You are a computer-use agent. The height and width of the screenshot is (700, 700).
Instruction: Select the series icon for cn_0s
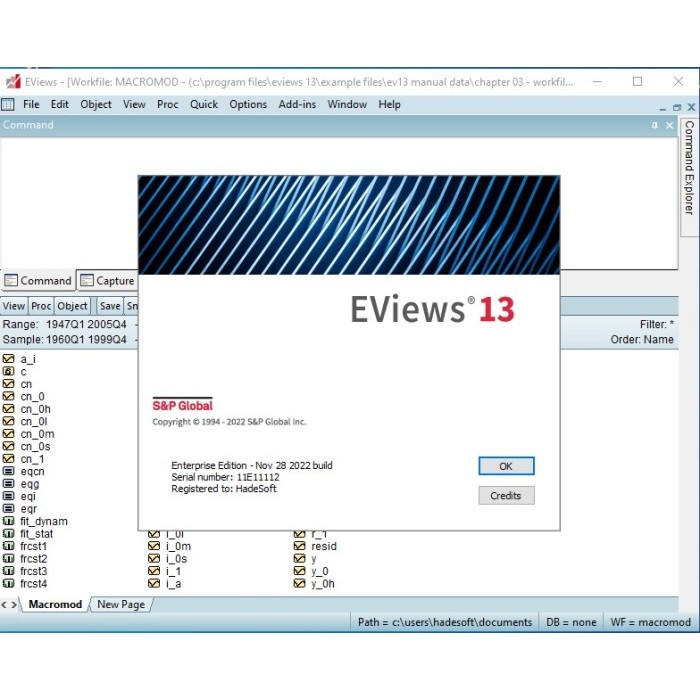click(x=8, y=446)
